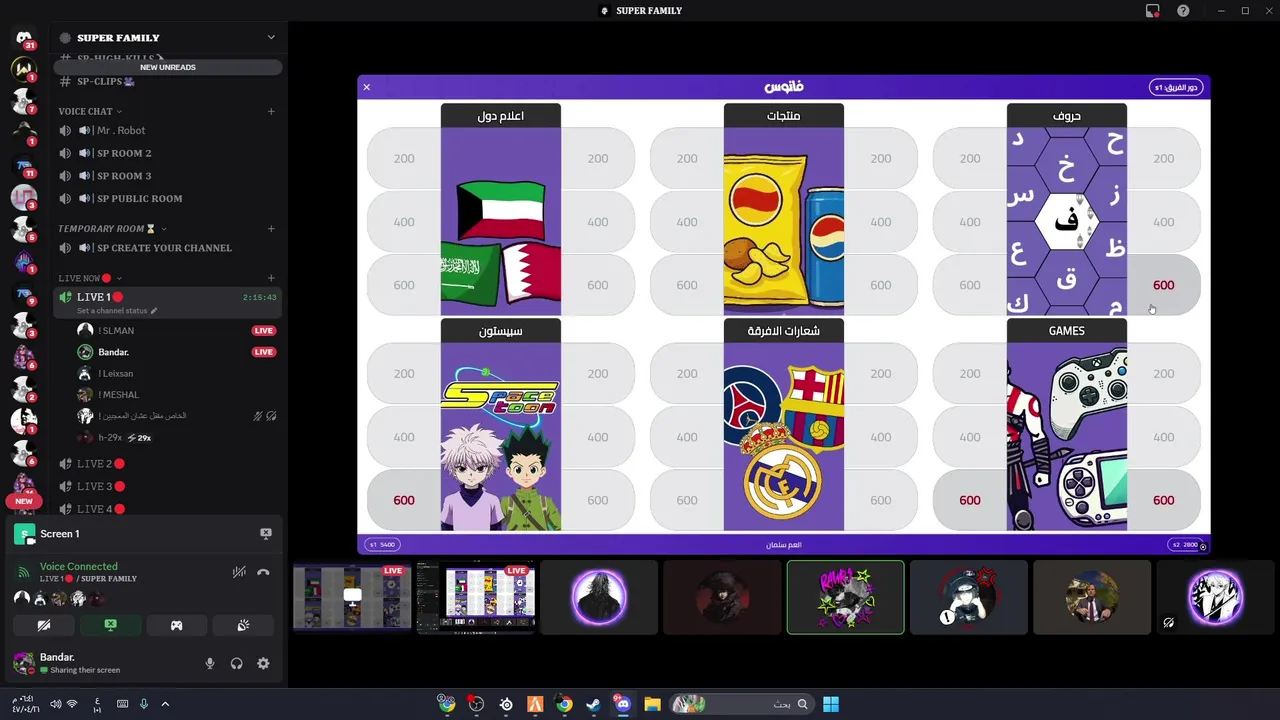The height and width of the screenshot is (720, 1280).
Task: Click user h-29x in voice list
Action: point(110,438)
